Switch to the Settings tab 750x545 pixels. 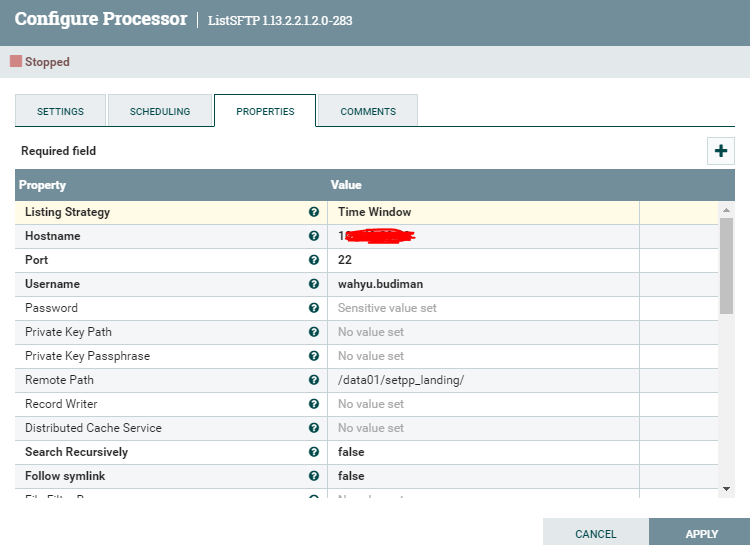pos(60,111)
